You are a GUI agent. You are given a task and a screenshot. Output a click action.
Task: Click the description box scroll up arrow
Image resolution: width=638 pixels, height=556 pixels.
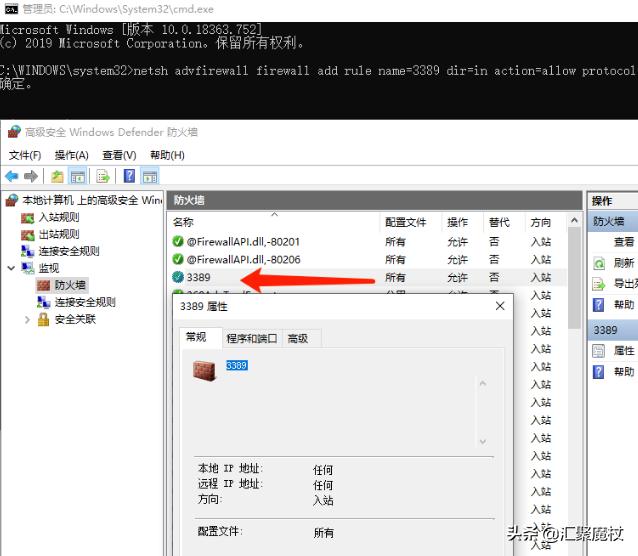click(483, 383)
